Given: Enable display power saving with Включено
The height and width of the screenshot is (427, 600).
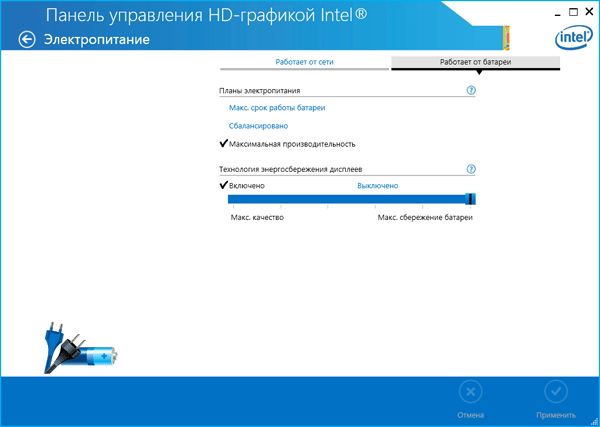Looking at the screenshot, I should pos(246,186).
